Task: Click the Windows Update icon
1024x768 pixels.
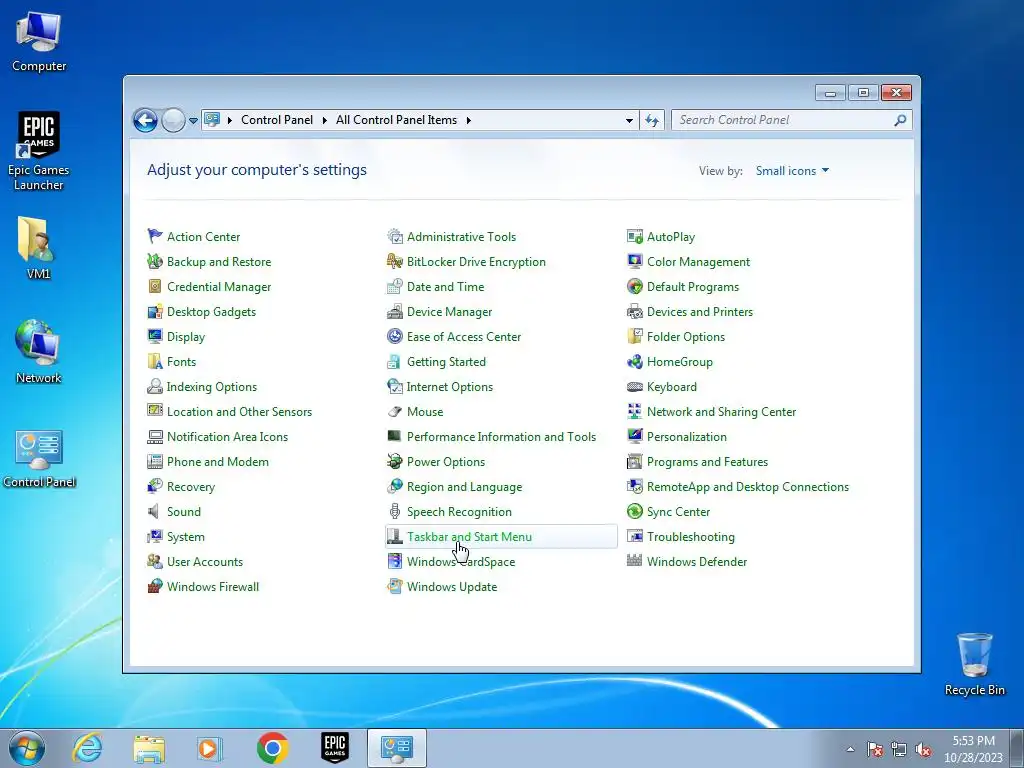Action: point(394,586)
